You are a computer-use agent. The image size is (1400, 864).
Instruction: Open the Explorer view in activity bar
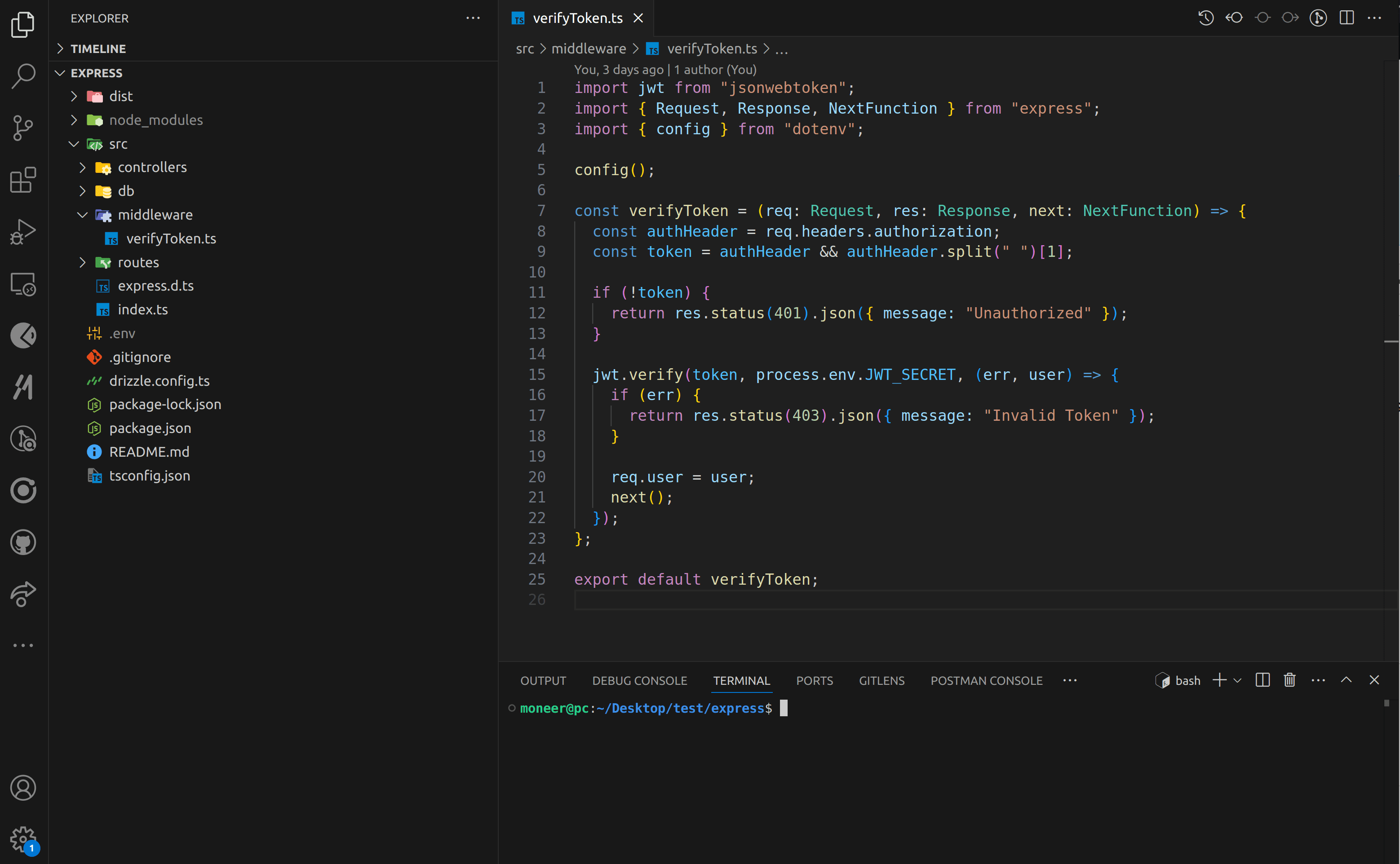point(23,24)
